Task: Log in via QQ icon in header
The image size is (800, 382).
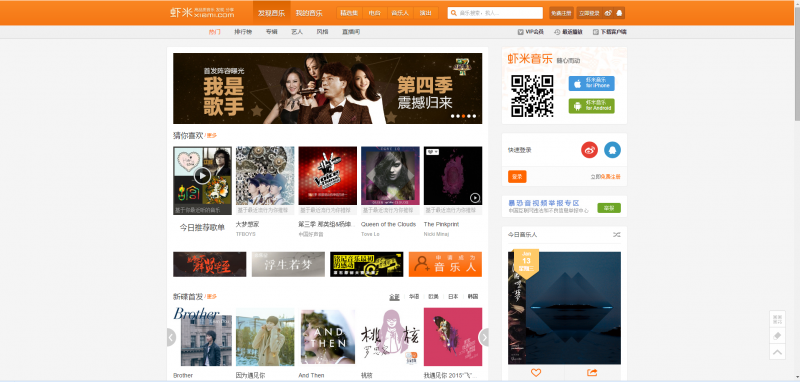Action: tap(619, 13)
